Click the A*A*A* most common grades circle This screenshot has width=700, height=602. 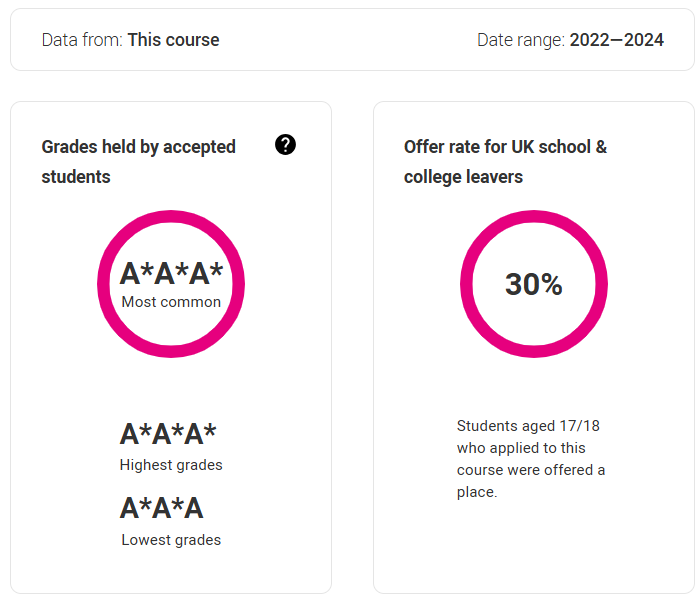click(x=171, y=284)
